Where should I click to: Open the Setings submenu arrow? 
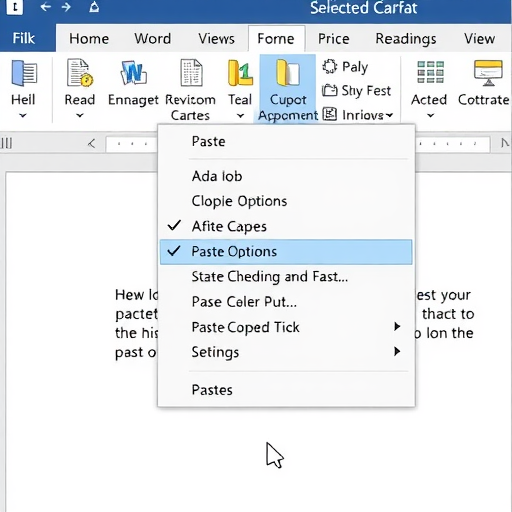(x=397, y=351)
